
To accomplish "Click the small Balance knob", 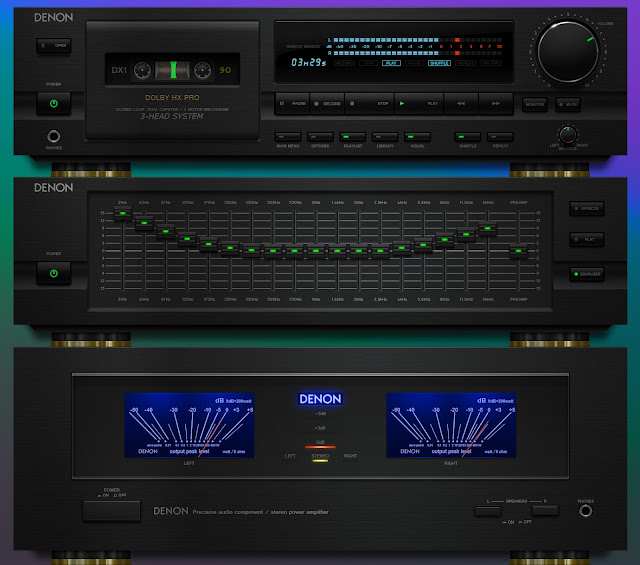I will click(x=568, y=135).
